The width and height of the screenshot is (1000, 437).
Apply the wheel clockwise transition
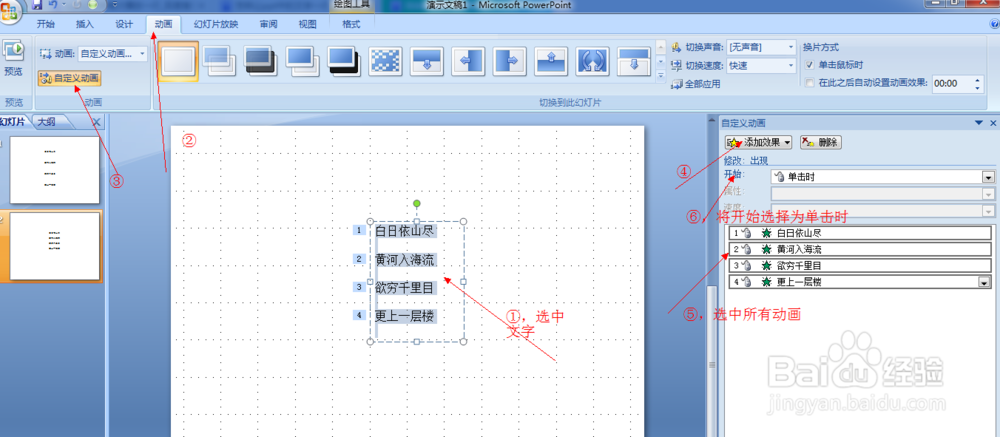[x=592, y=61]
